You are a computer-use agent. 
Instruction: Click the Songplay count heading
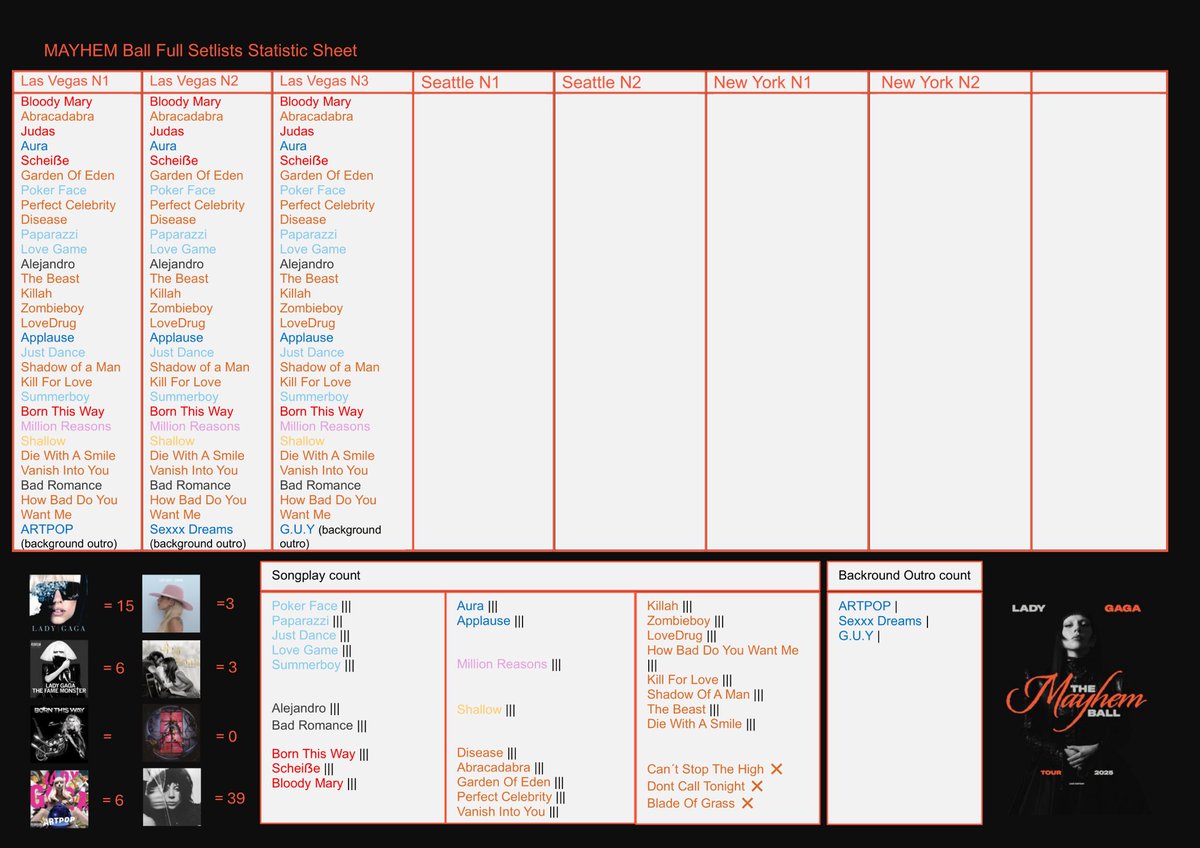click(x=316, y=576)
